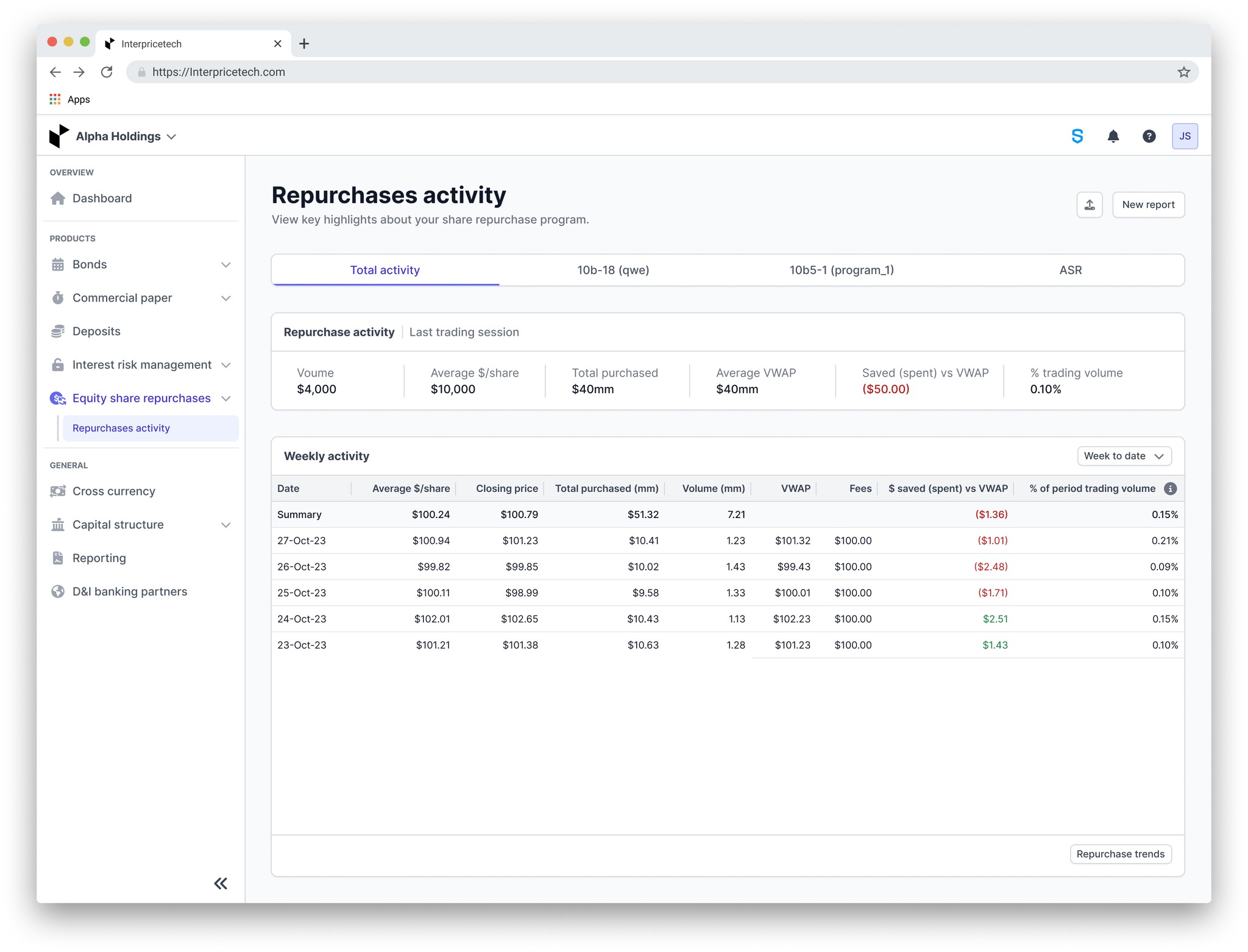The height and width of the screenshot is (952, 1248).
Task: Click the blue S logo icon
Action: coord(1077,137)
